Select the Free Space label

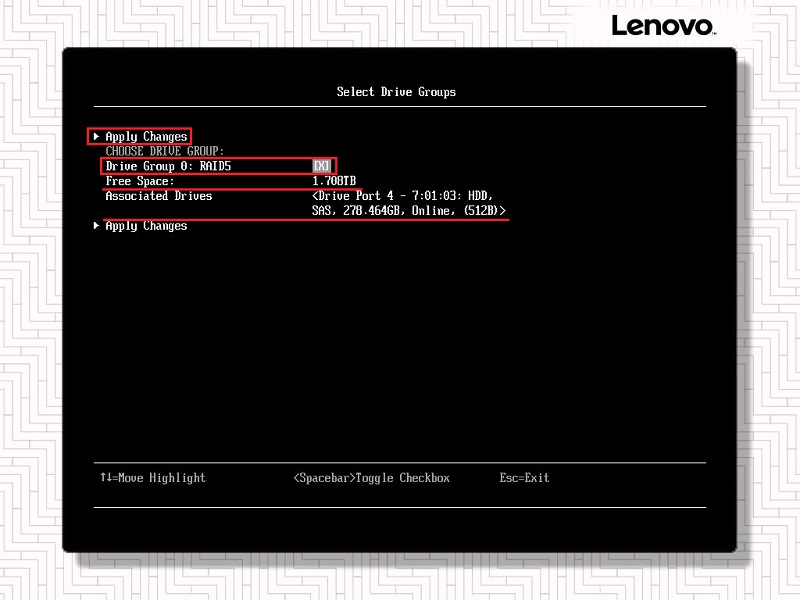point(140,181)
